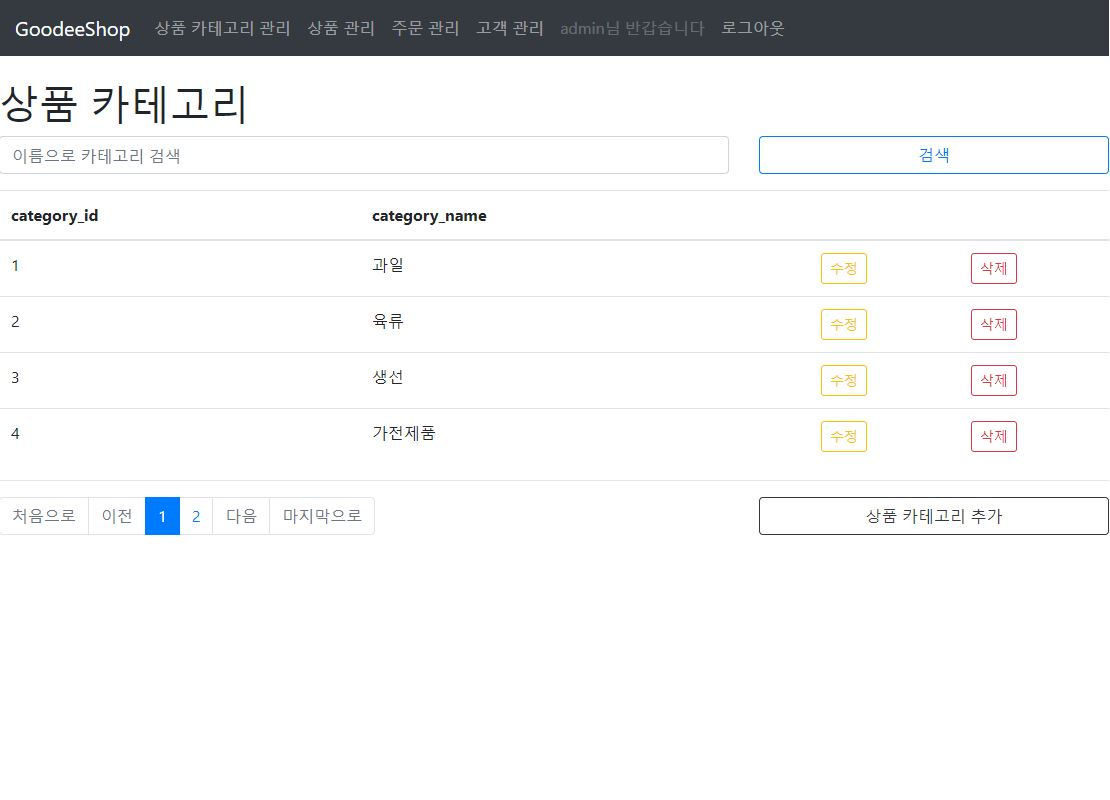Click 삭제 button for 생선 row
Viewport: 1110px width, 800px height.
pos(994,380)
